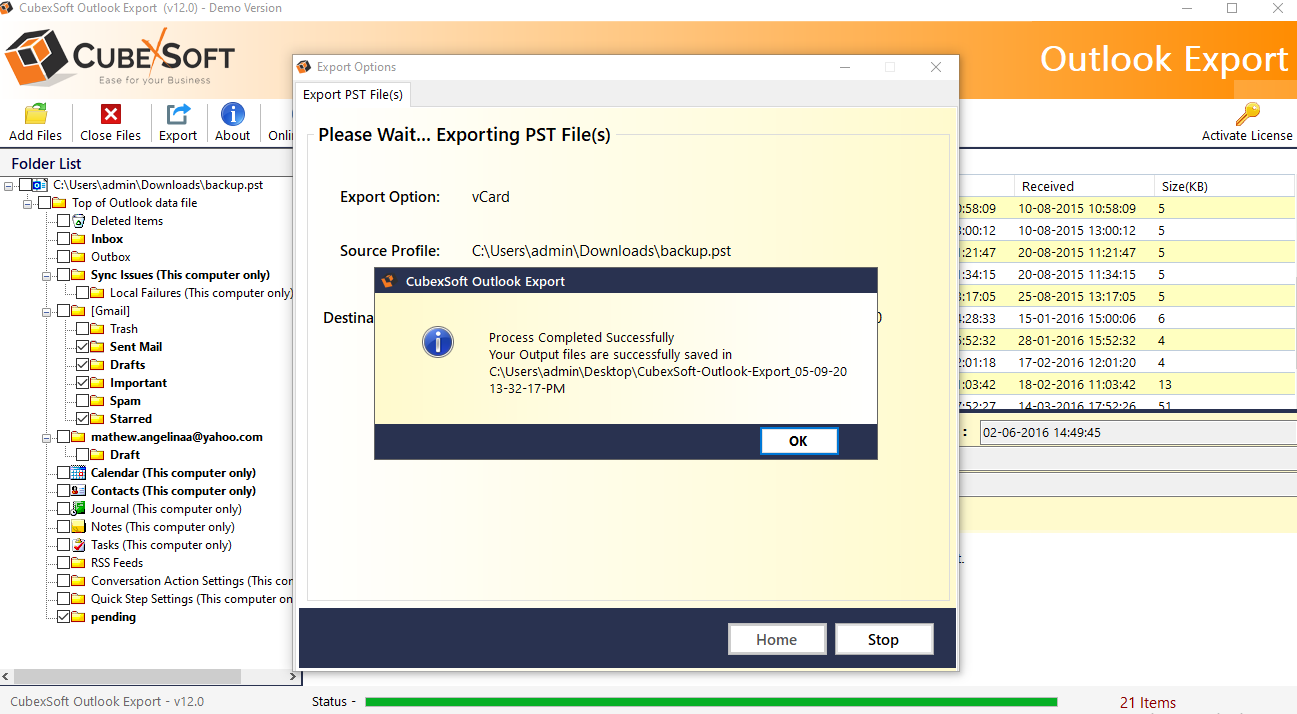Collapse the backup.pst root node
This screenshot has width=1297, height=714.
pyautogui.click(x=9, y=185)
